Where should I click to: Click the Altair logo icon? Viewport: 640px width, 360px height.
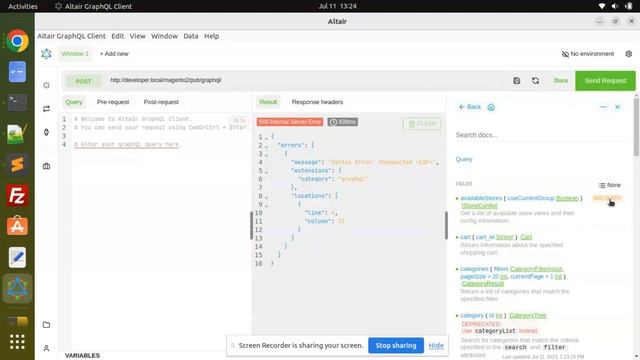pos(47,53)
